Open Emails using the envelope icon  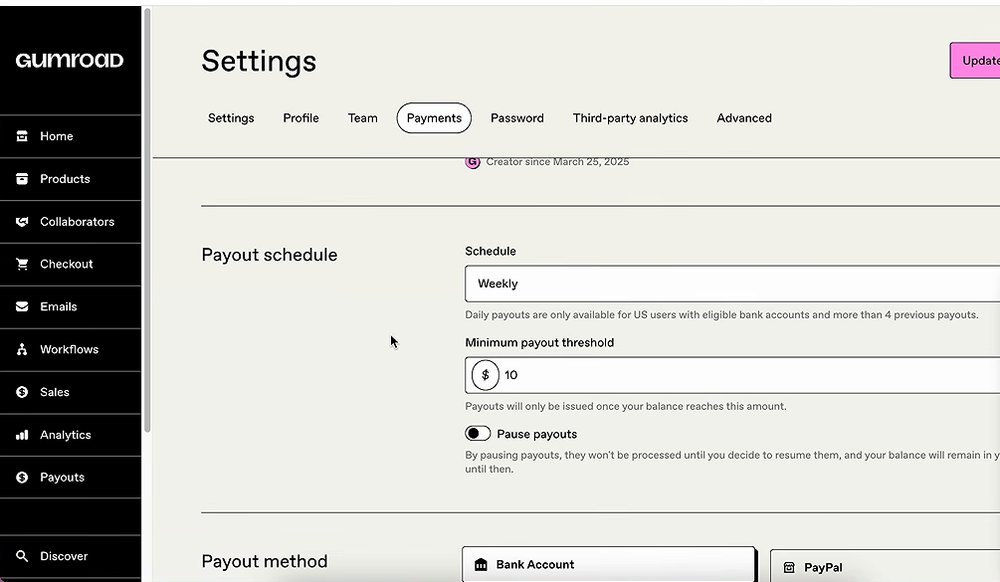coord(22,307)
